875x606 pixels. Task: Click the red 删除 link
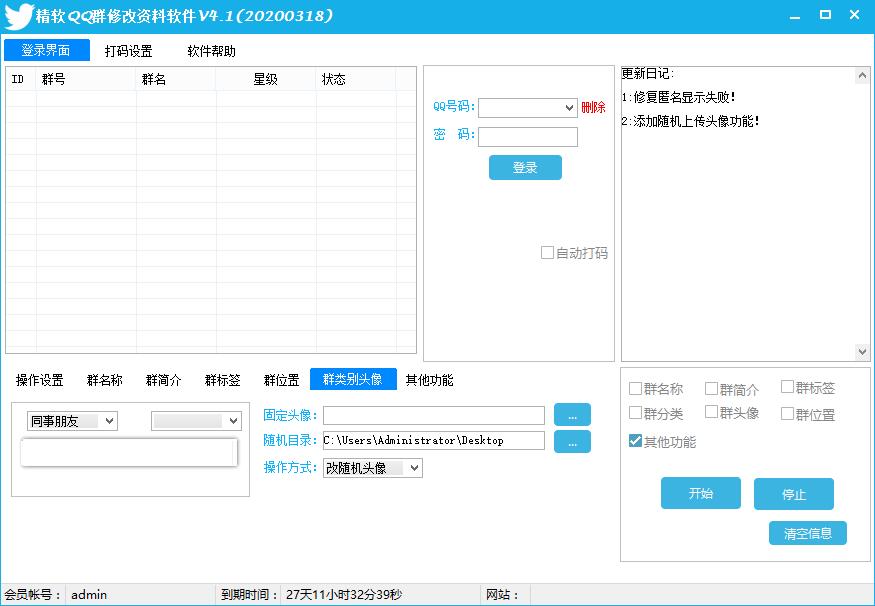pos(593,107)
